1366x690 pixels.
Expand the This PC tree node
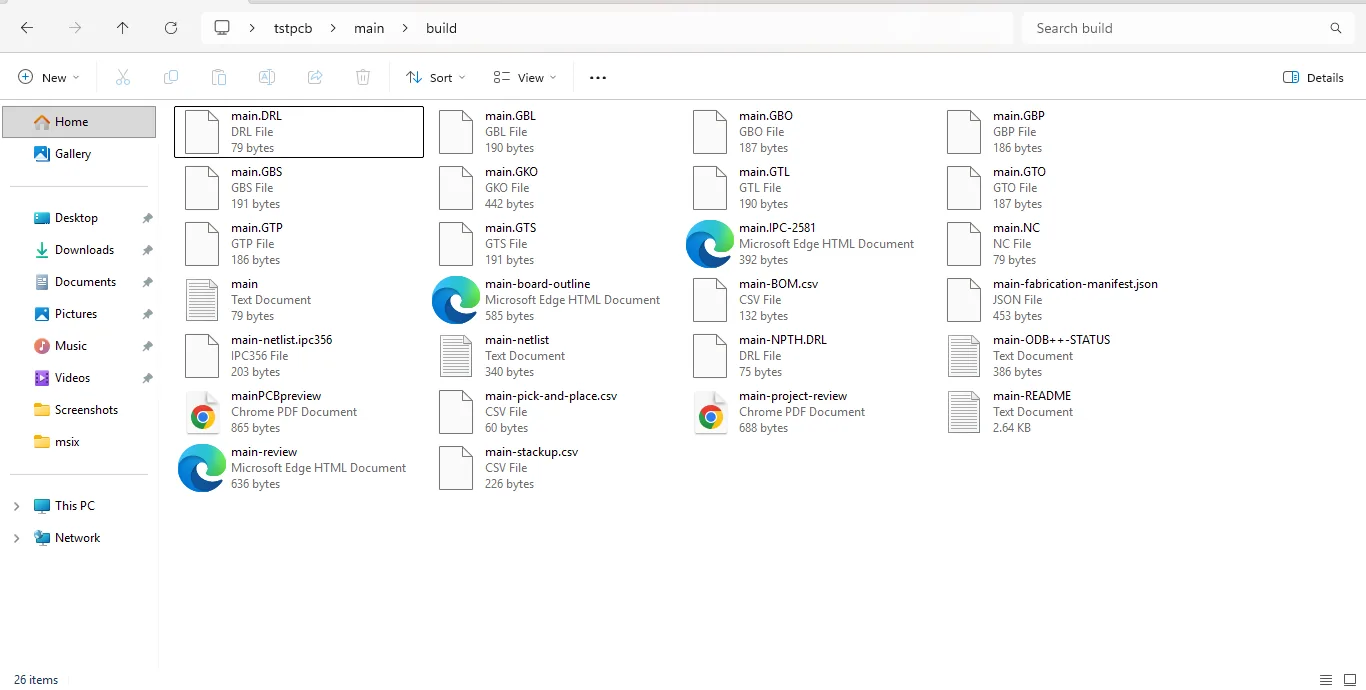[16, 506]
